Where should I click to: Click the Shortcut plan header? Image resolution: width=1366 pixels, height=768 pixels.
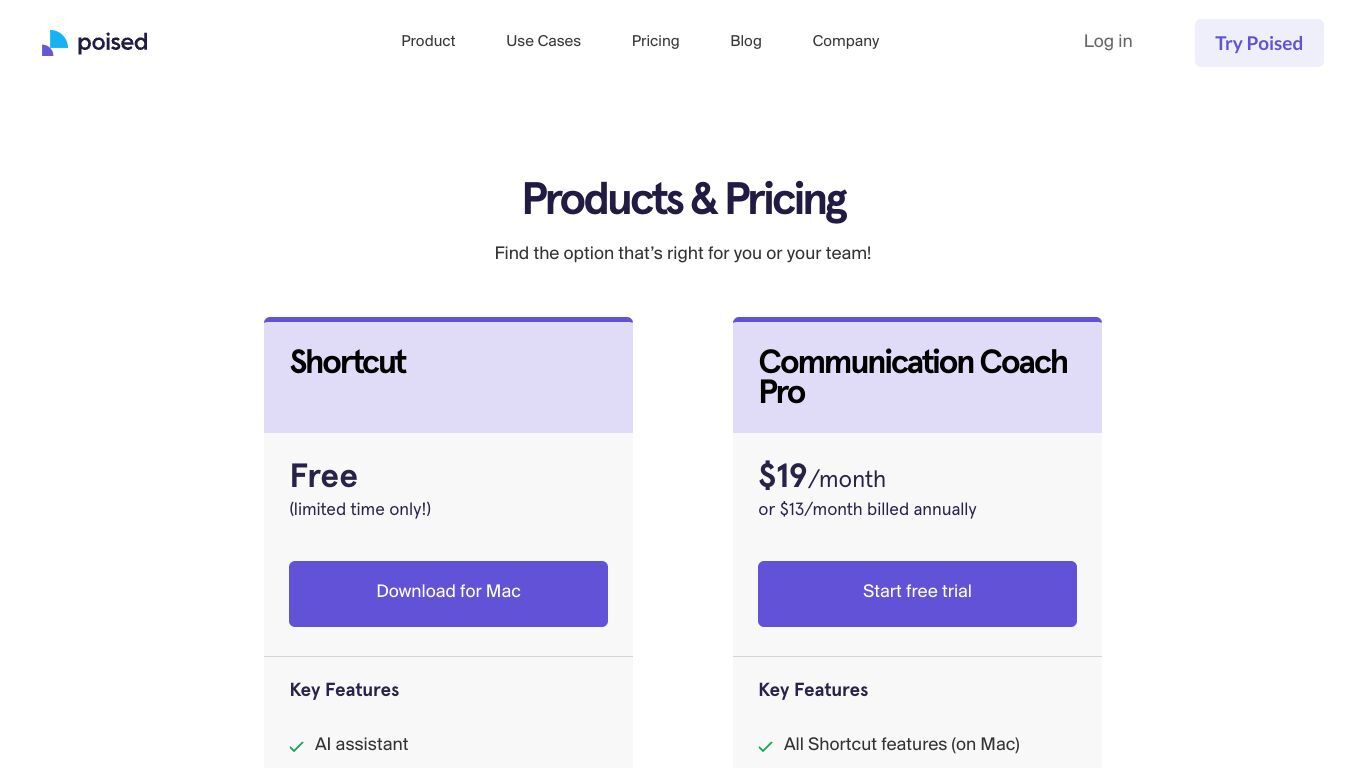pos(348,362)
